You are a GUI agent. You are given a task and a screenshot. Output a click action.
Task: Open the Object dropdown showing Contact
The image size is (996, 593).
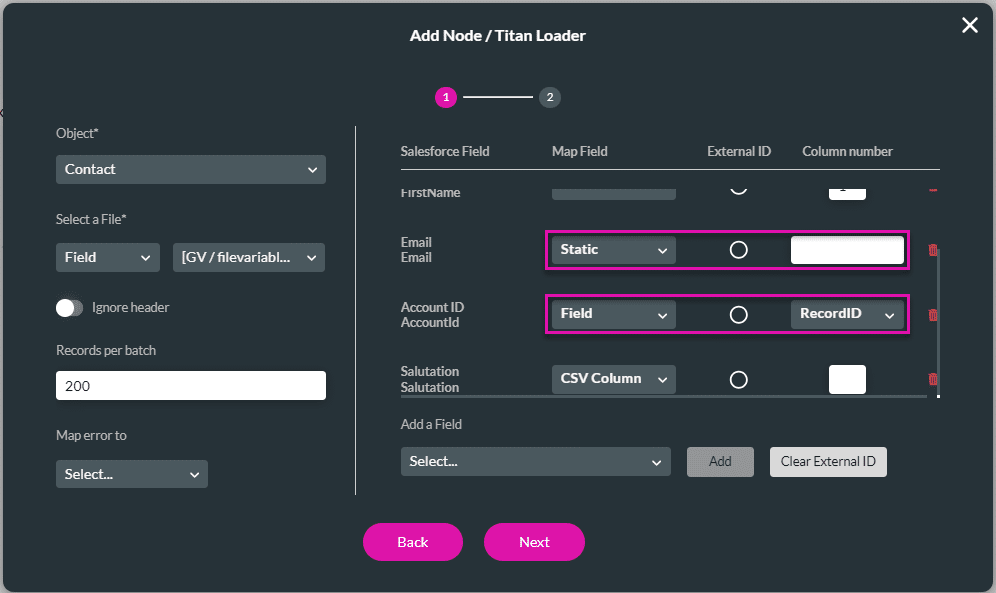coord(190,170)
